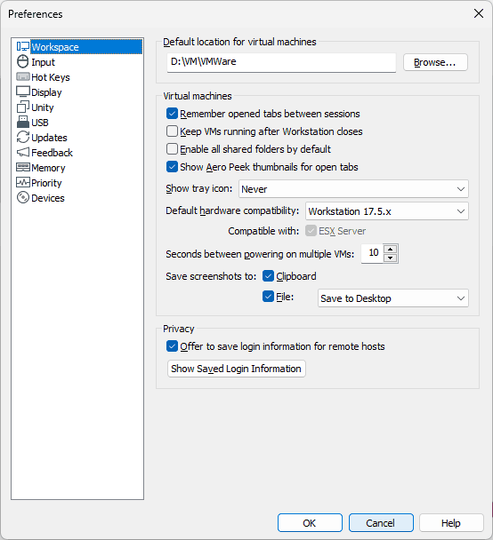Open the Unity windows icon
The image size is (493, 540).
(x=23, y=107)
